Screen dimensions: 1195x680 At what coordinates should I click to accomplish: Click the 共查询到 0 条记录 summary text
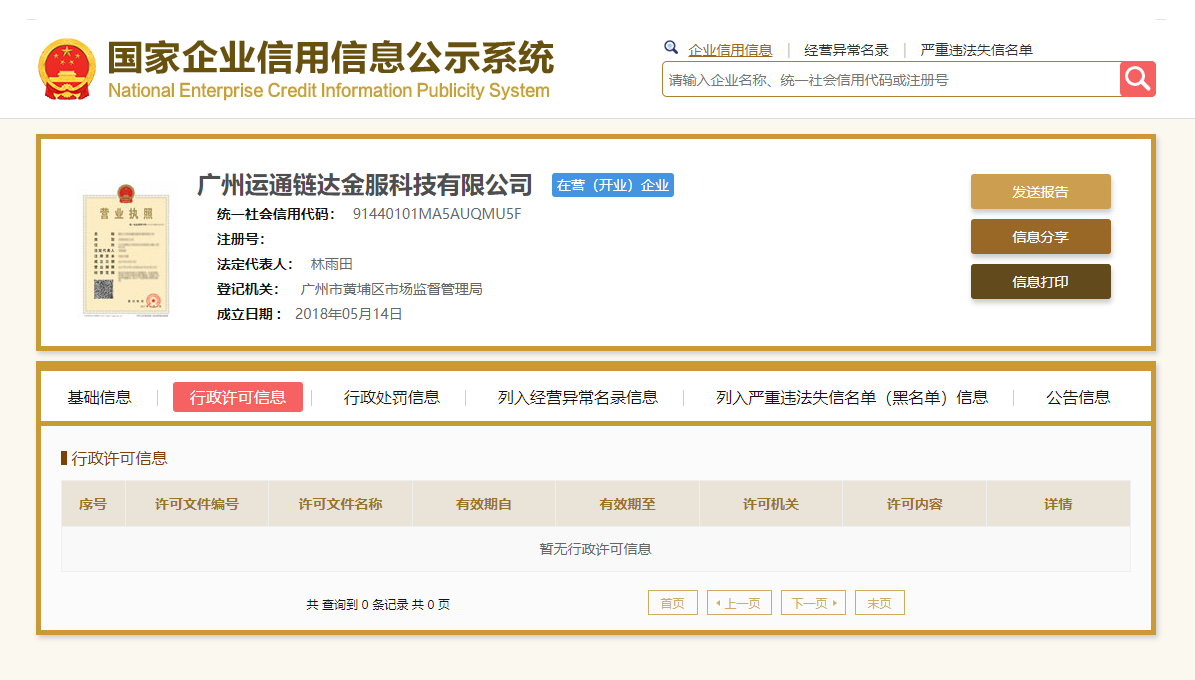pyautogui.click(x=378, y=605)
